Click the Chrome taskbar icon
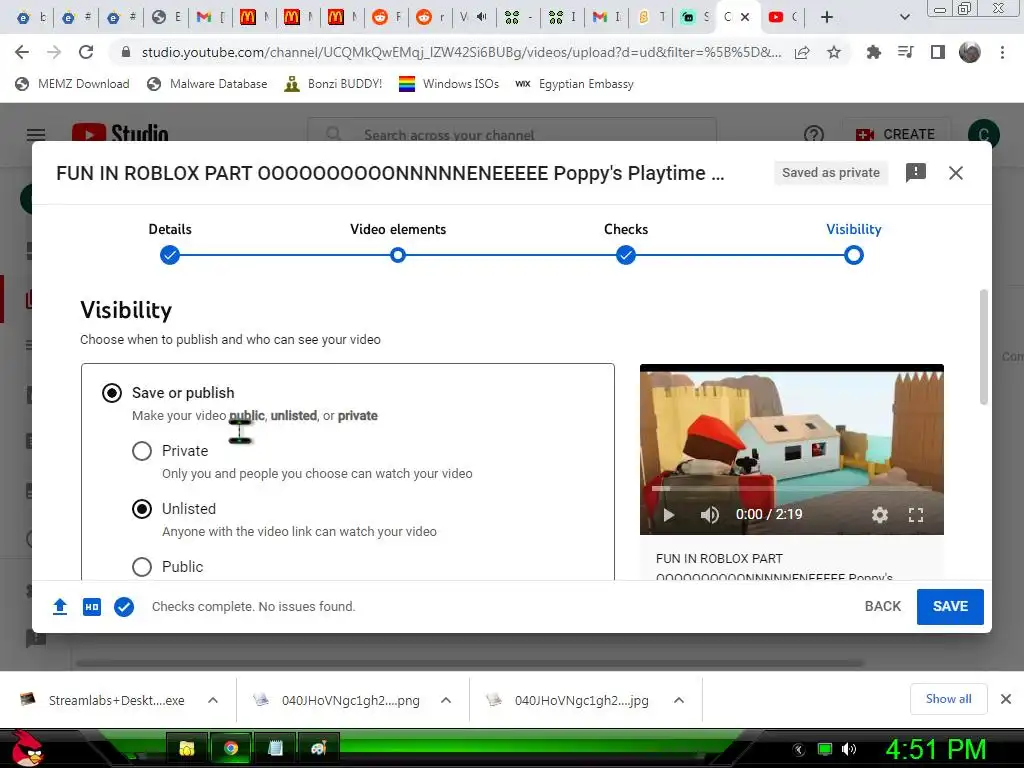Image resolution: width=1024 pixels, height=768 pixels. 231,748
